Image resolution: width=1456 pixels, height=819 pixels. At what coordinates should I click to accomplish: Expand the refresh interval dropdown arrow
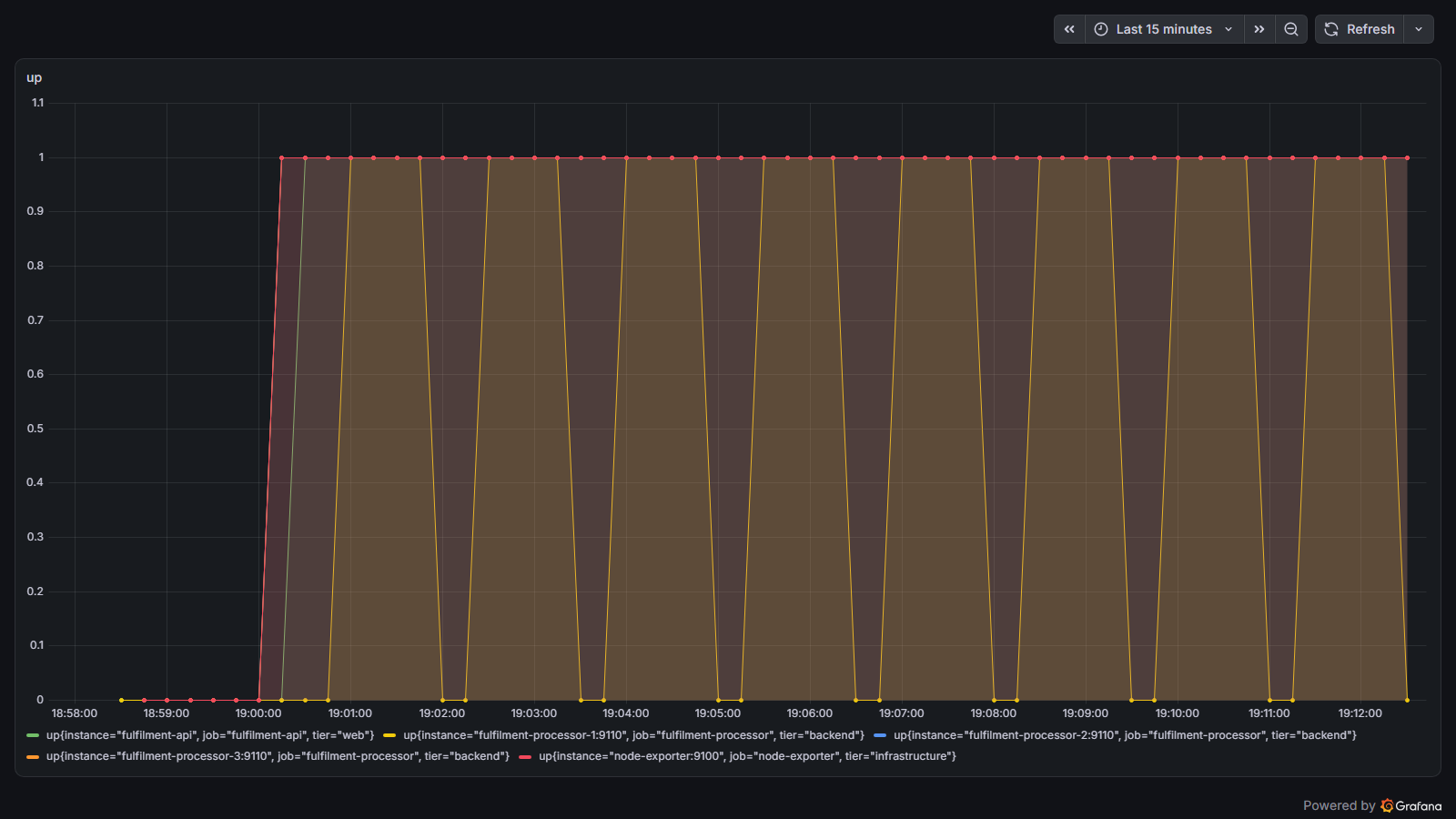(1419, 29)
